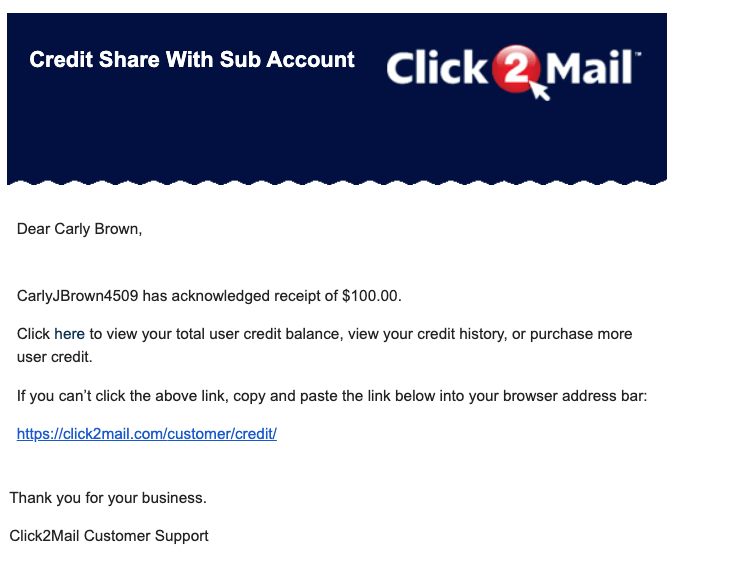Click the word Click in the logo
Screen dimensions: 732x561
[x=437, y=68]
